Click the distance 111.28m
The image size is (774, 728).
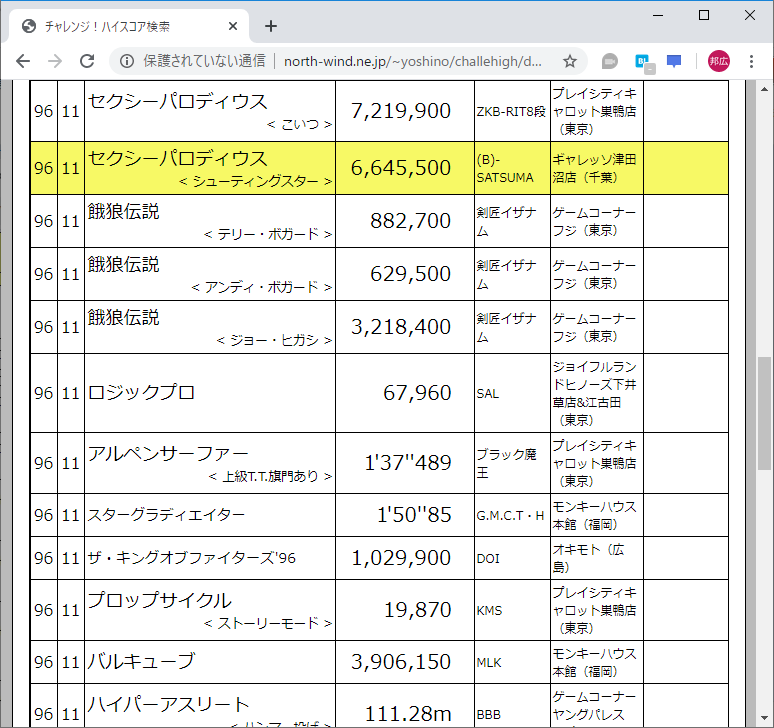click(x=408, y=714)
